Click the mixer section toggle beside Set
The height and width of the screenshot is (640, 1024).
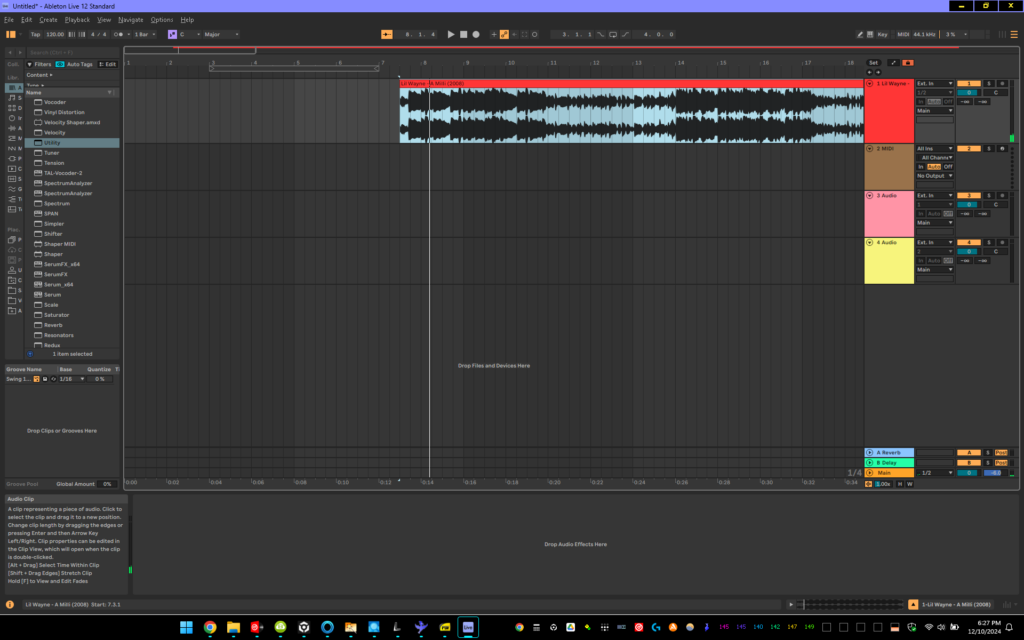908,61
